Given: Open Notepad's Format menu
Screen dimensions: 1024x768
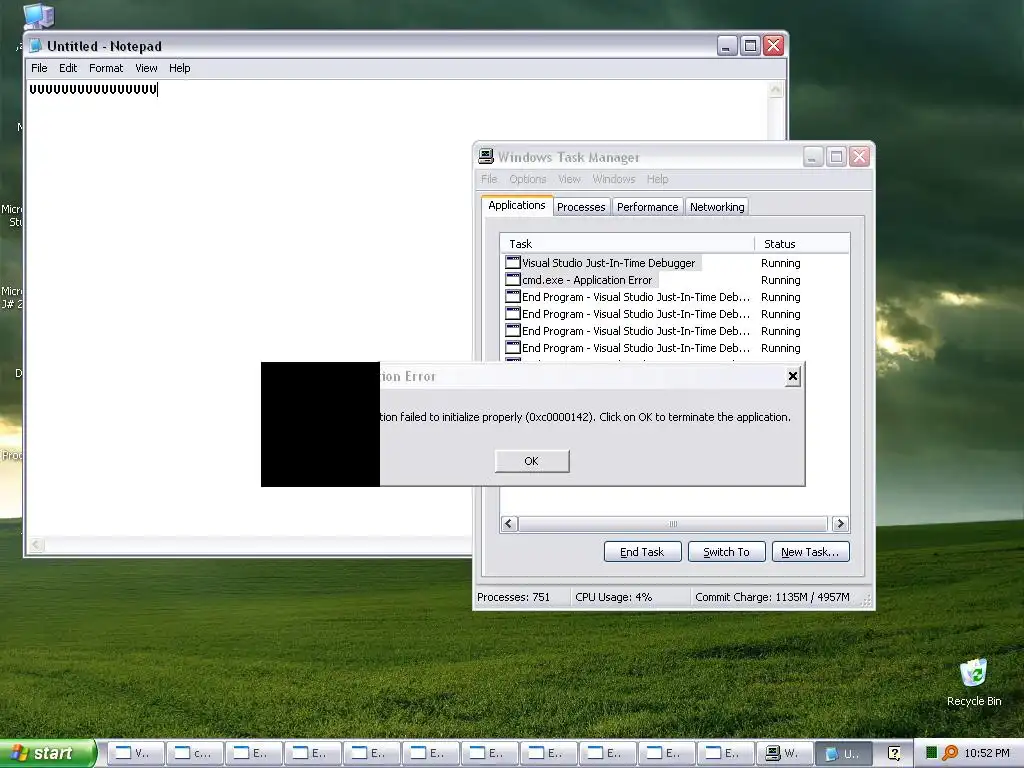Looking at the screenshot, I should (x=106, y=68).
